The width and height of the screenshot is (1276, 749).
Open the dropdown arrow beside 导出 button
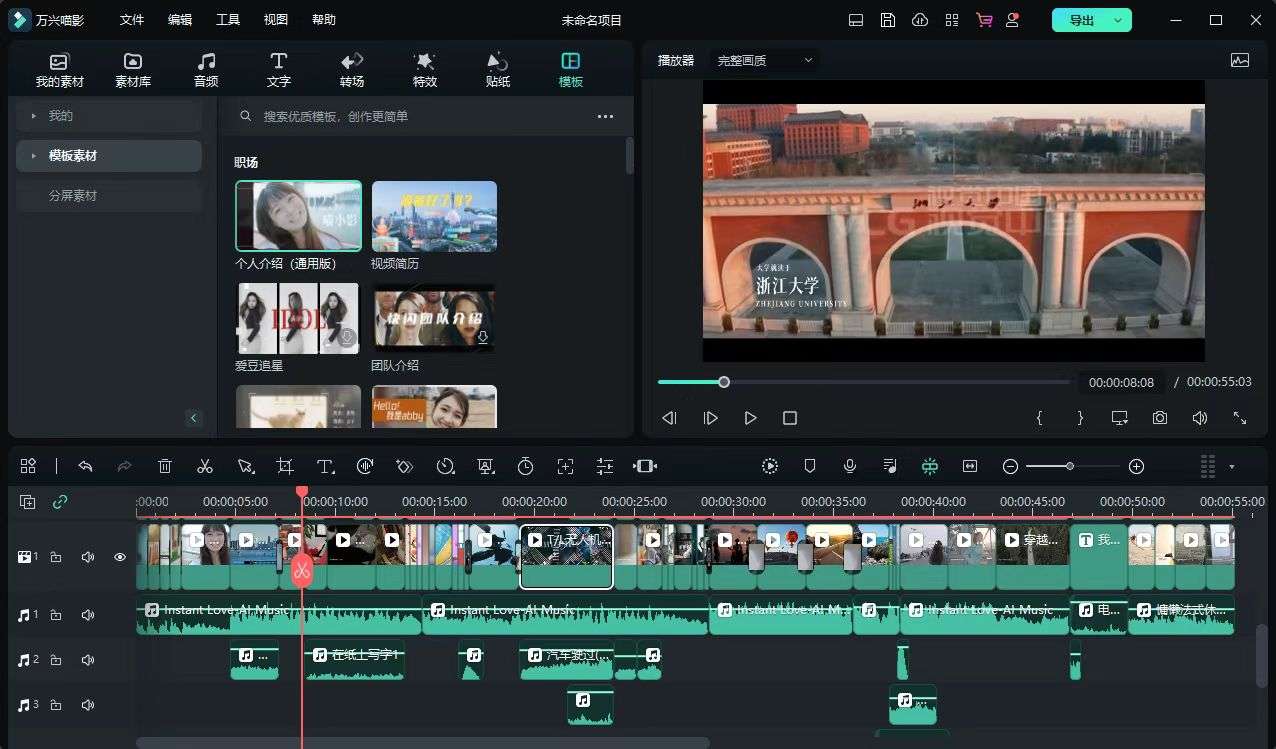tap(1118, 20)
